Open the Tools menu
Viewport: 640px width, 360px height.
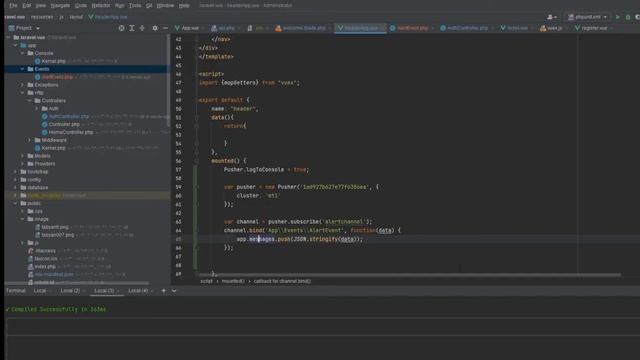(x=135, y=6)
